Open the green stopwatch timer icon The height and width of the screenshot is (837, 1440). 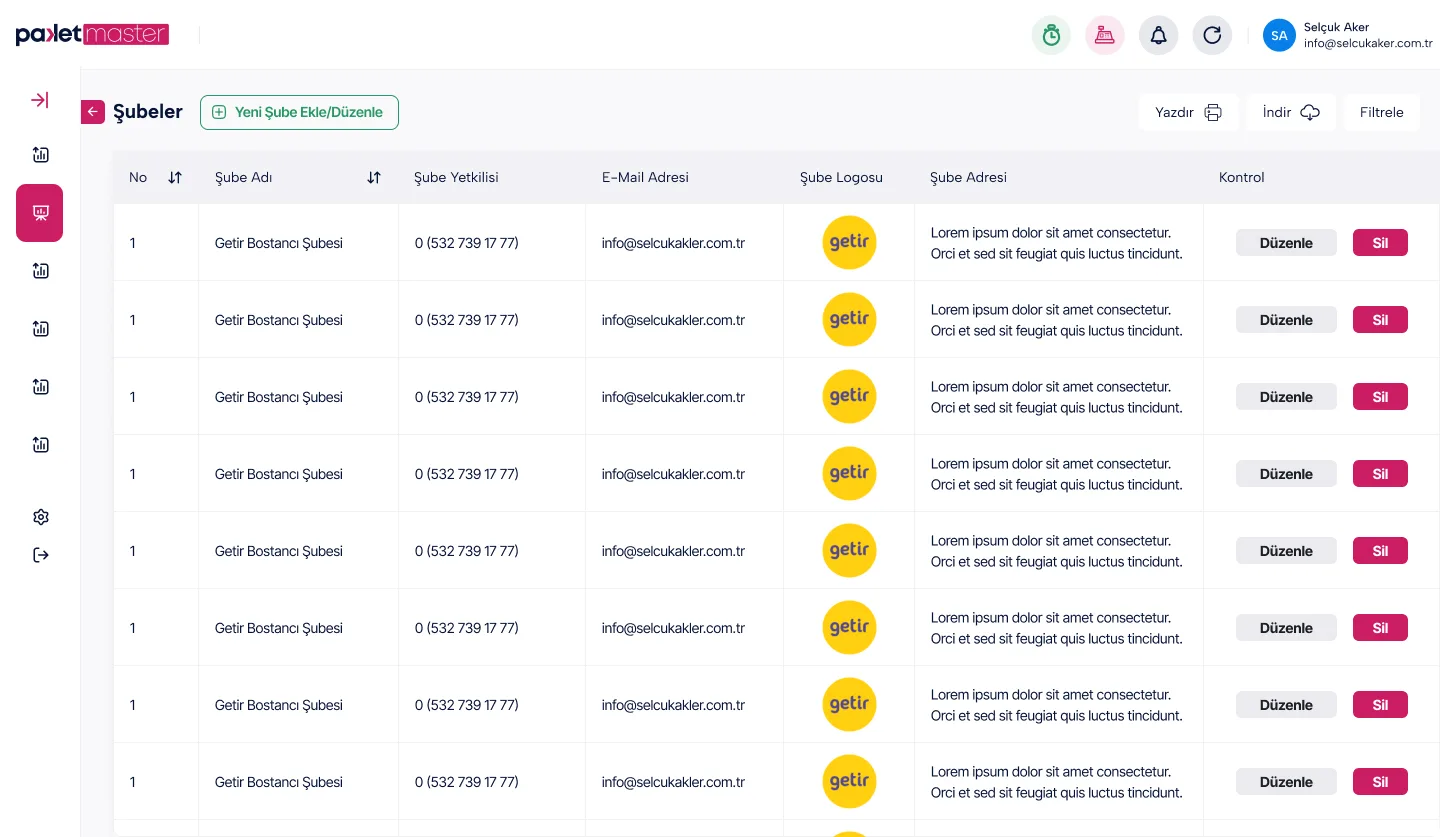point(1051,36)
